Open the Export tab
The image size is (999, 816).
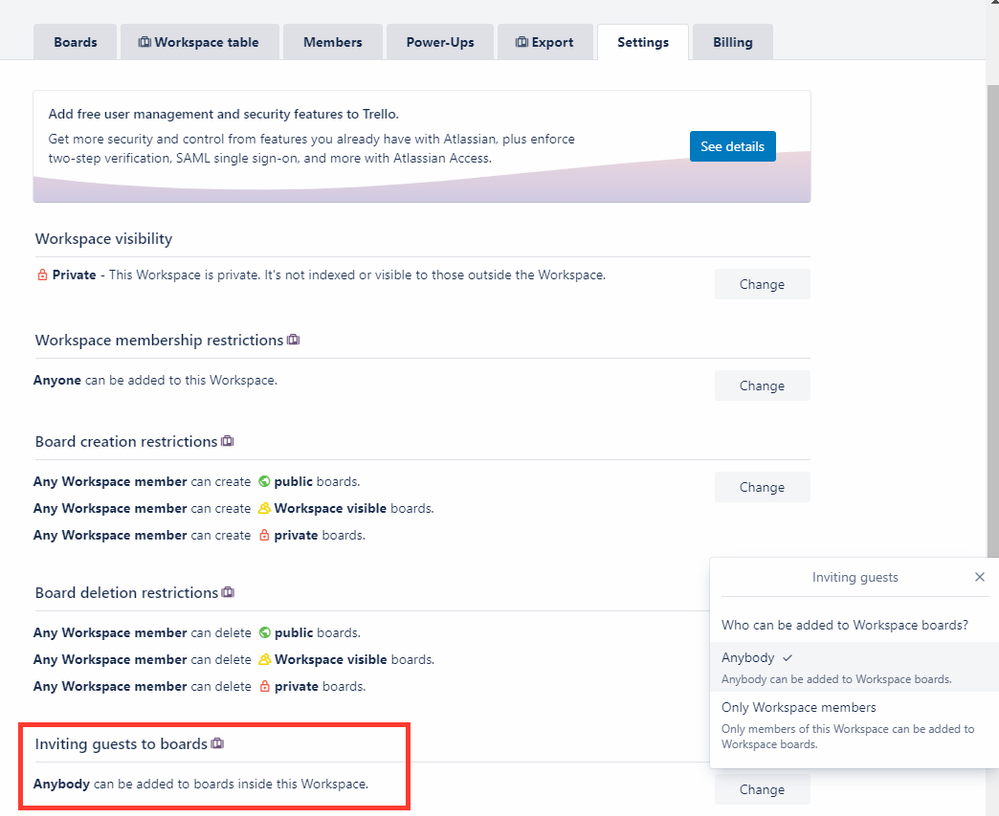[545, 42]
